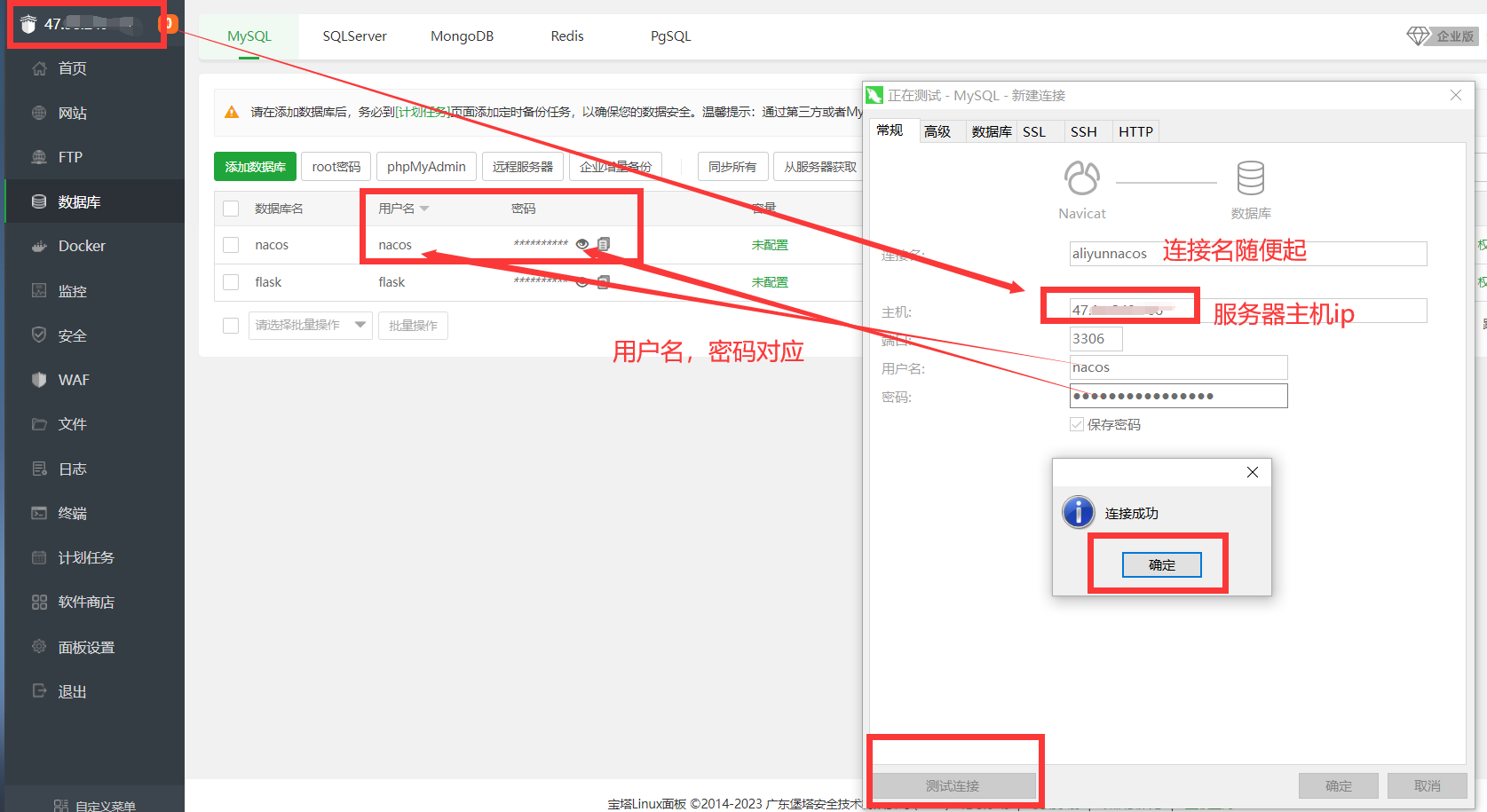Tick the select-all databases header checkbox
This screenshot has height=812, width=1487.
[231, 209]
